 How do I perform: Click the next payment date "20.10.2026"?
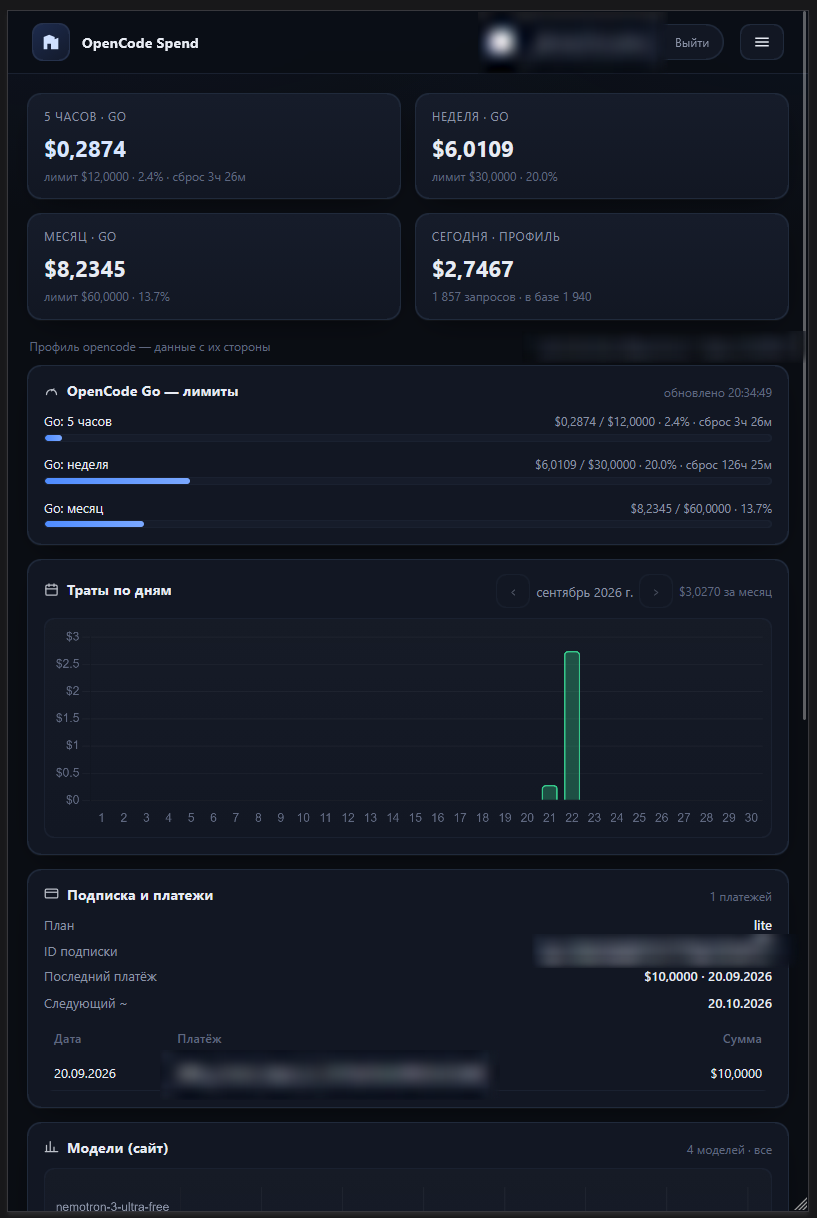740,1003
